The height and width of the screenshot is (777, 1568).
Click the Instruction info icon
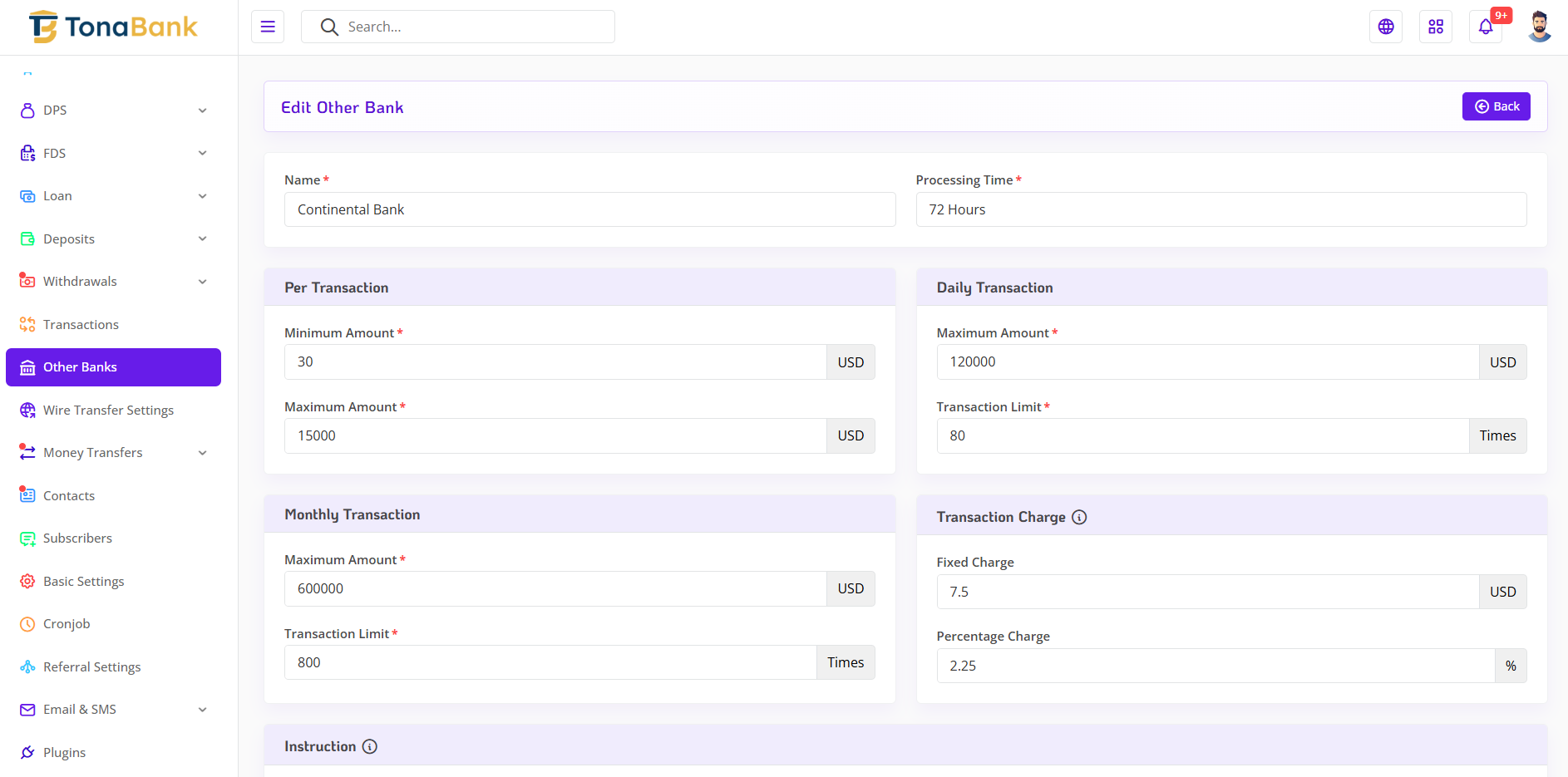370,746
